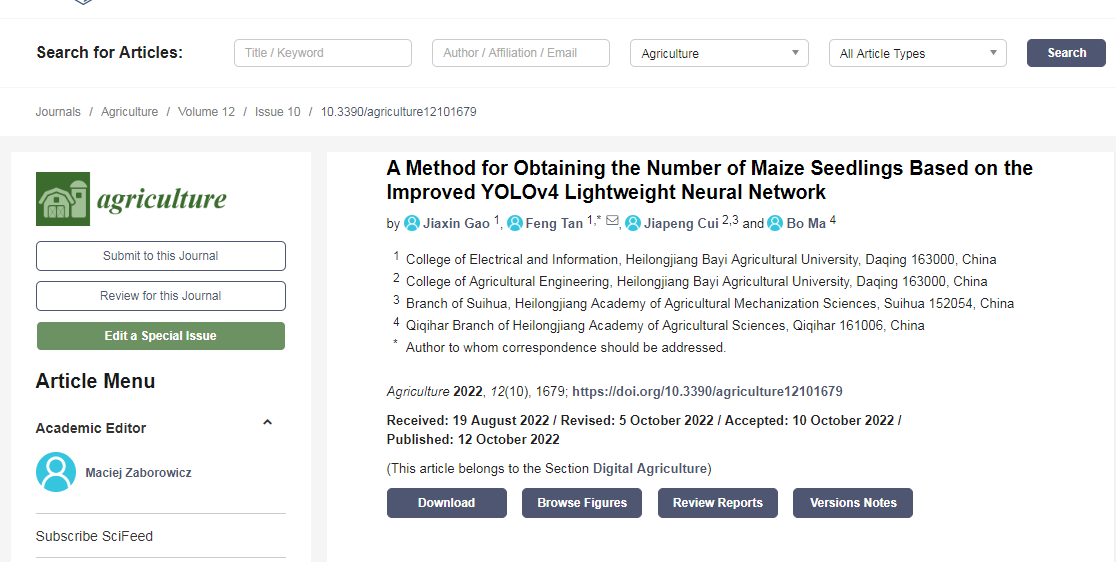Click Bo Ma's author profile icon

(x=775, y=223)
